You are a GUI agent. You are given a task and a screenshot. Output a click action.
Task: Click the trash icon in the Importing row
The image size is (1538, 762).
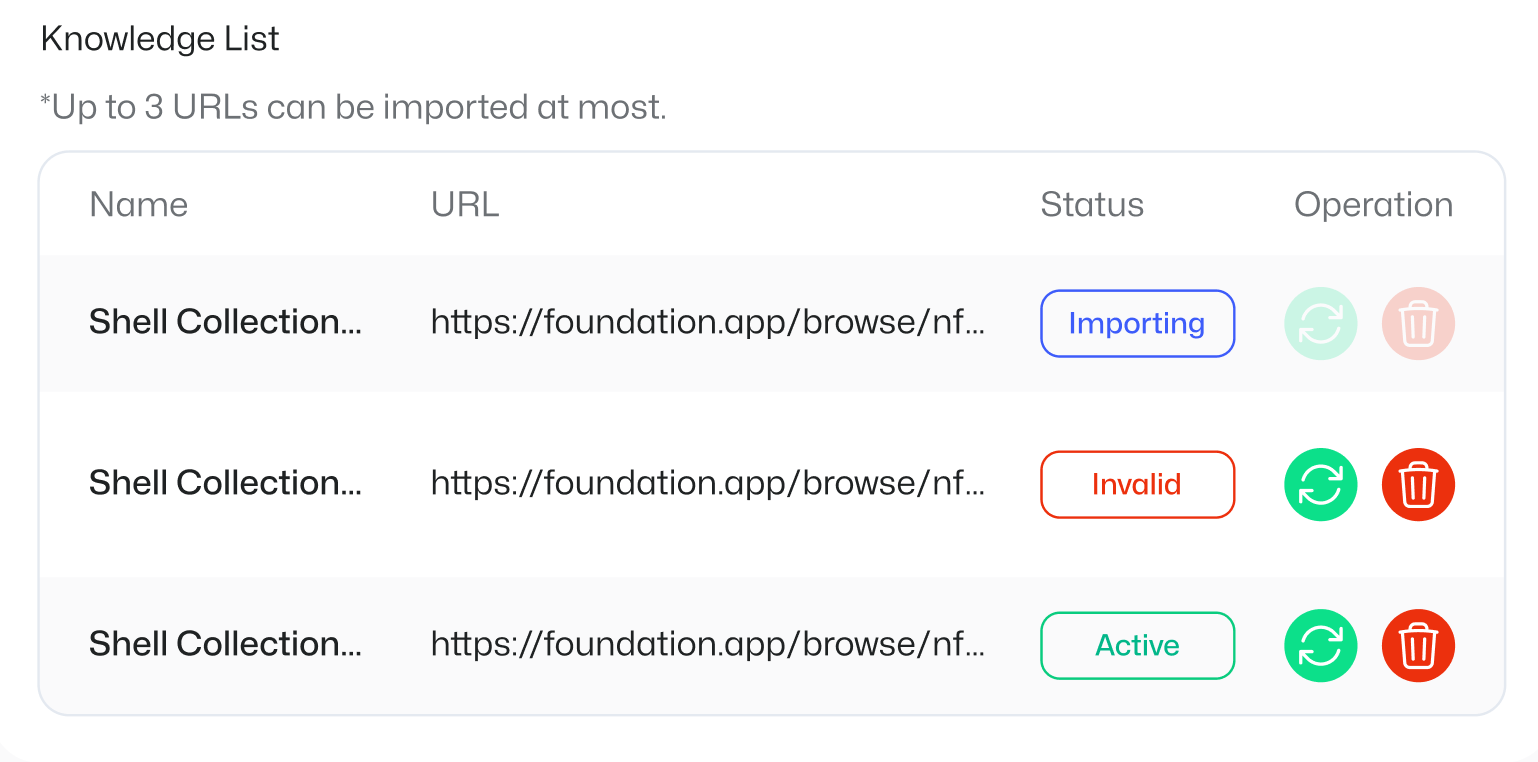point(1418,324)
